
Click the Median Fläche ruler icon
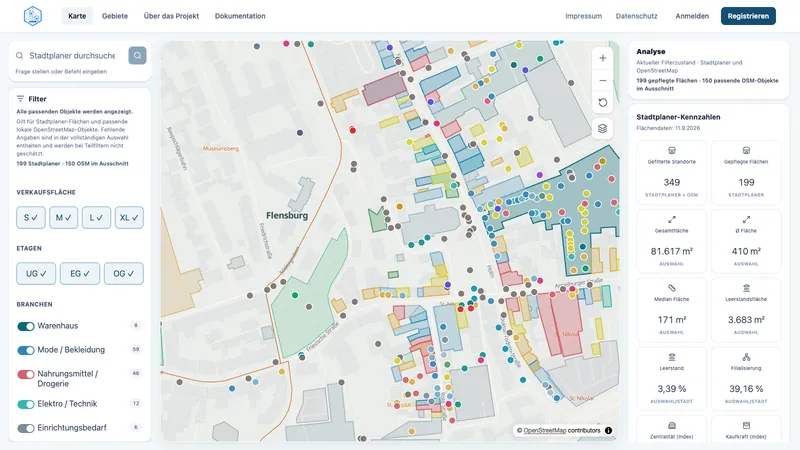671,288
